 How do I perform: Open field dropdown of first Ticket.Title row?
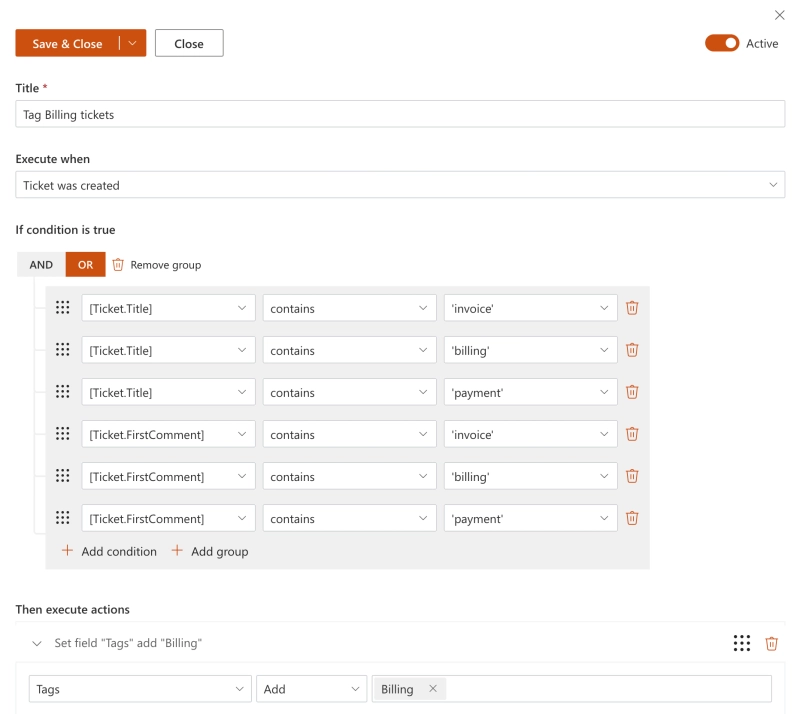(168, 308)
